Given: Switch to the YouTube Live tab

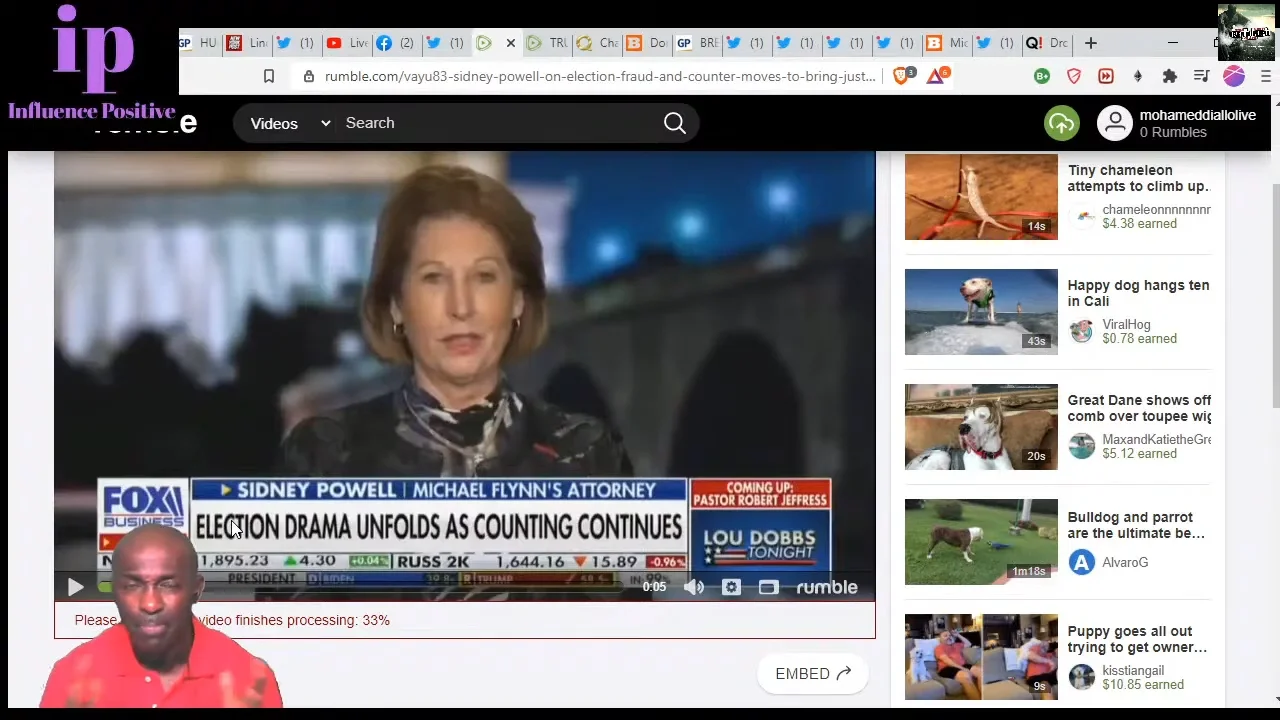Looking at the screenshot, I should pyautogui.click(x=346, y=43).
